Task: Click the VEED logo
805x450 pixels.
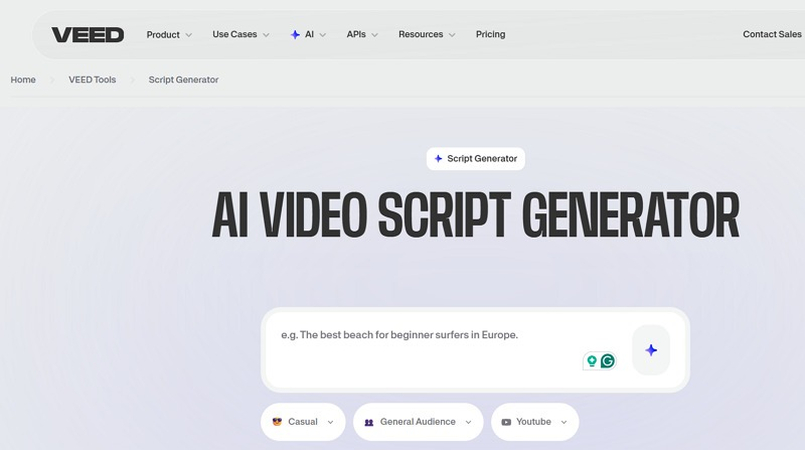Action: tap(88, 35)
